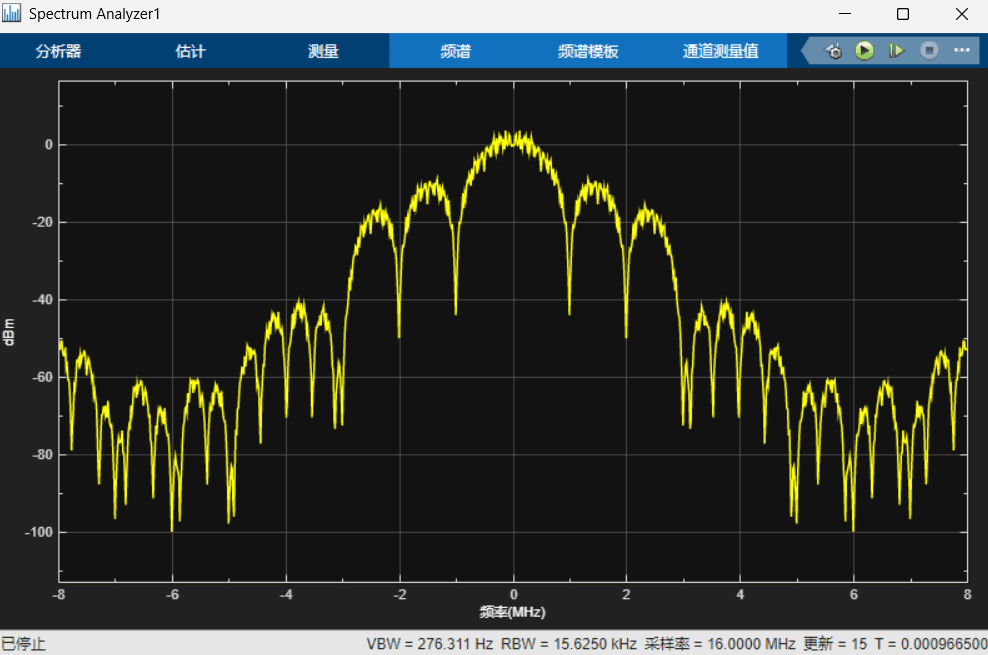Viewport: 988px width, 655px height.
Task: Switch to the 频谱 tab
Action: point(456,51)
